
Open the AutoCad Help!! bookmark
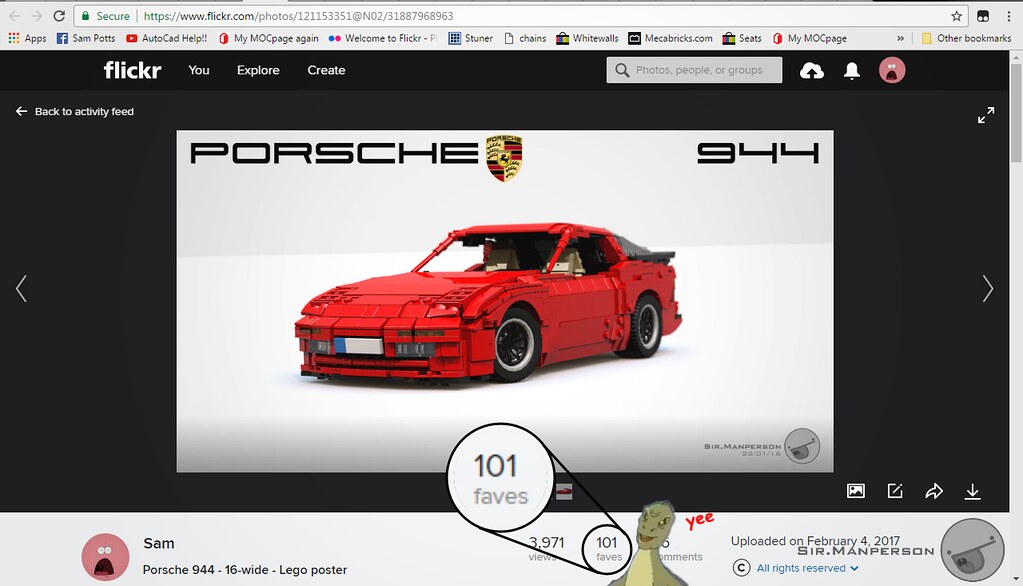[166, 39]
